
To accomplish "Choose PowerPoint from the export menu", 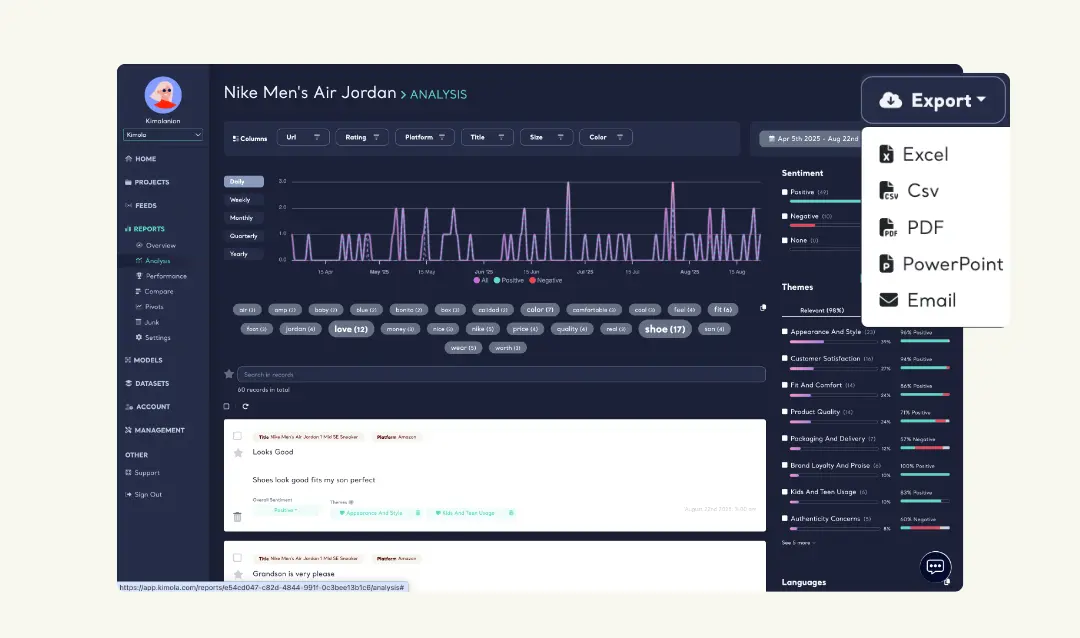I will 941,264.
